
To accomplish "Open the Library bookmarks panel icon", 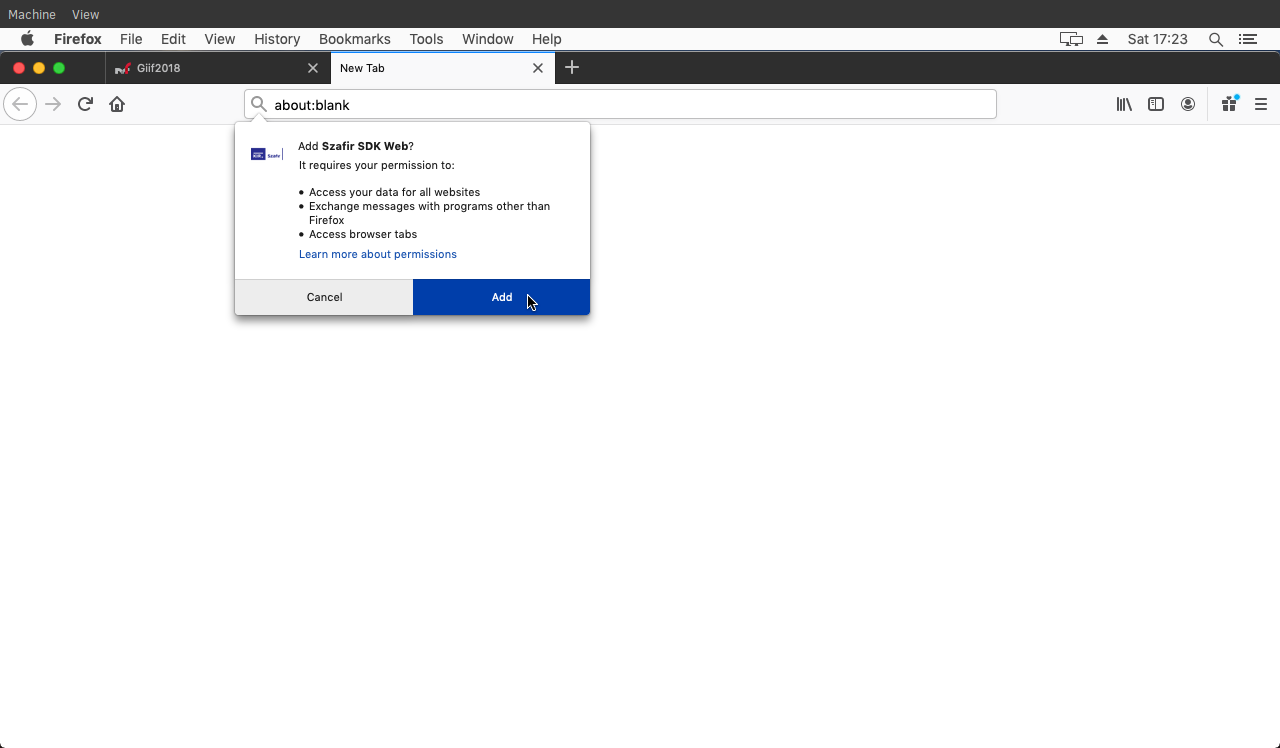I will pos(1124,104).
